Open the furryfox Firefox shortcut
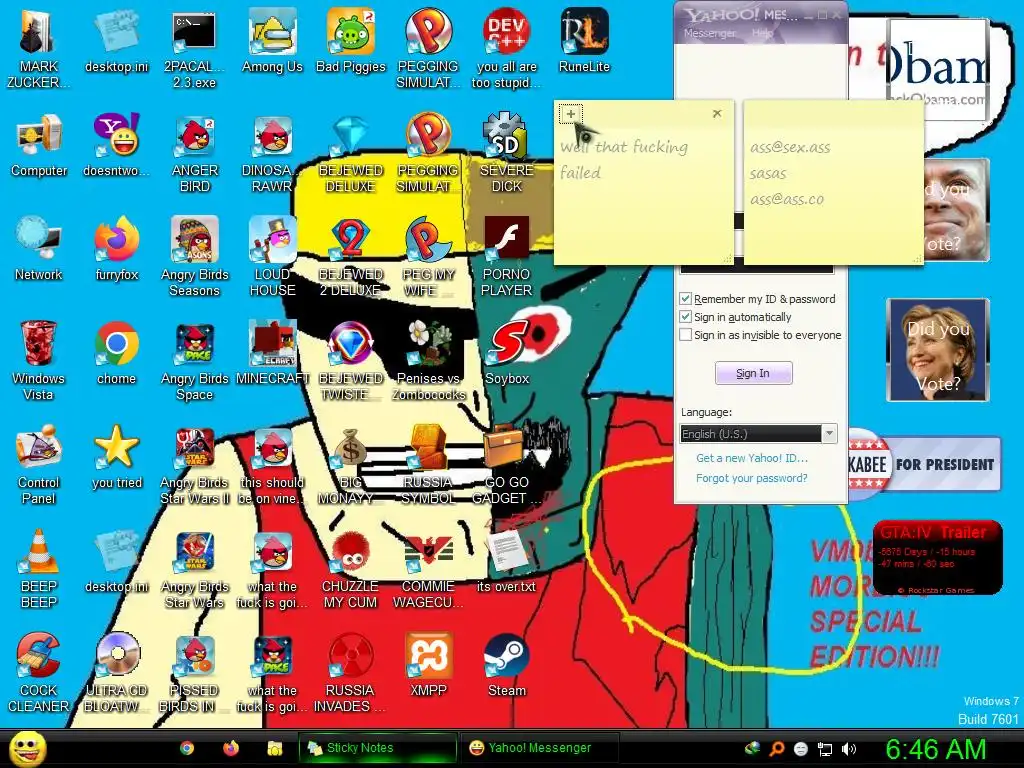This screenshot has height=768, width=1024. pos(116,249)
